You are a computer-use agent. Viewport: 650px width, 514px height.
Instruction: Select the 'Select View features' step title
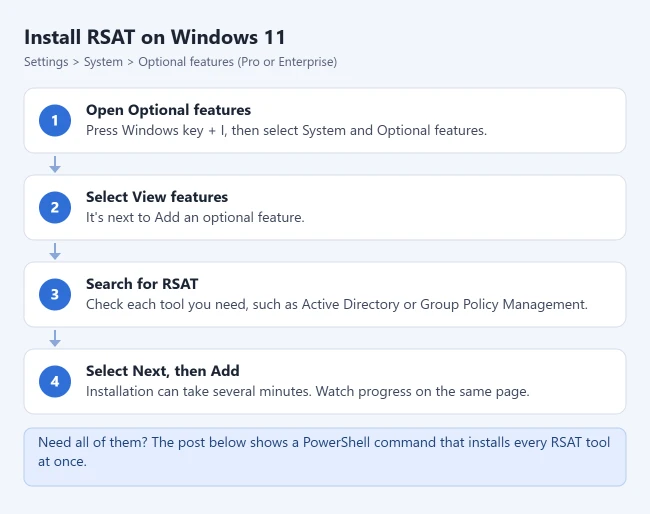click(x=157, y=197)
